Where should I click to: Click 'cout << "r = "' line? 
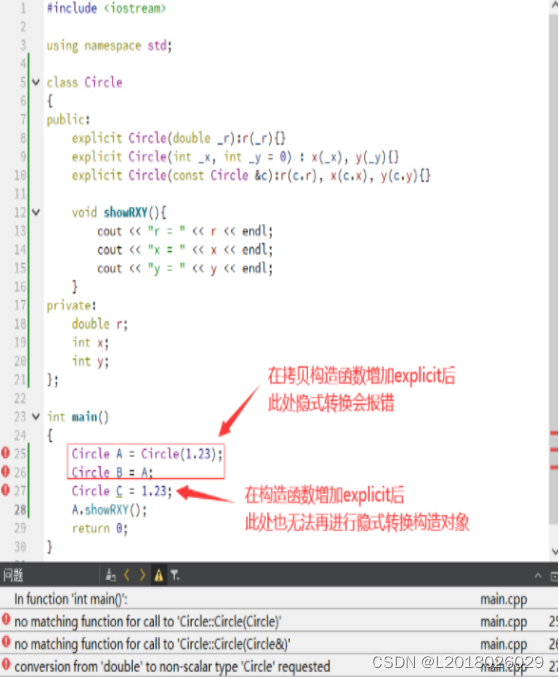point(185,231)
